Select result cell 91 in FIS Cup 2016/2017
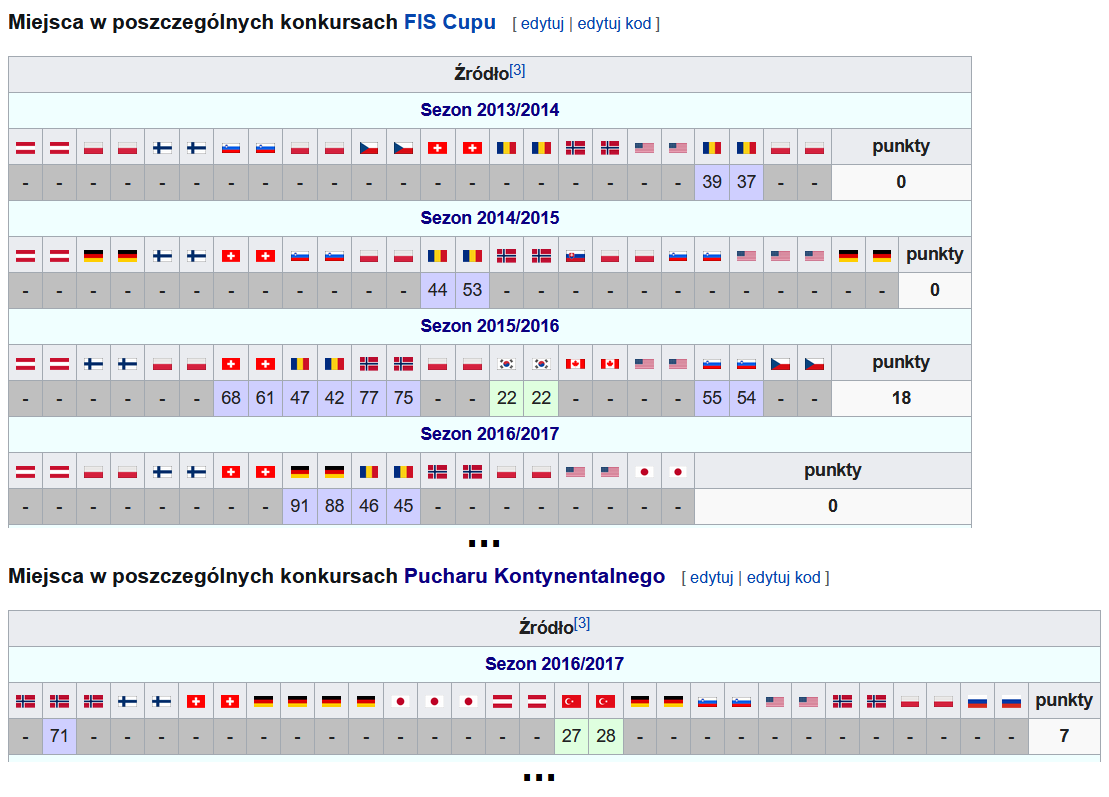This screenshot has height=797, width=1109. (x=300, y=506)
